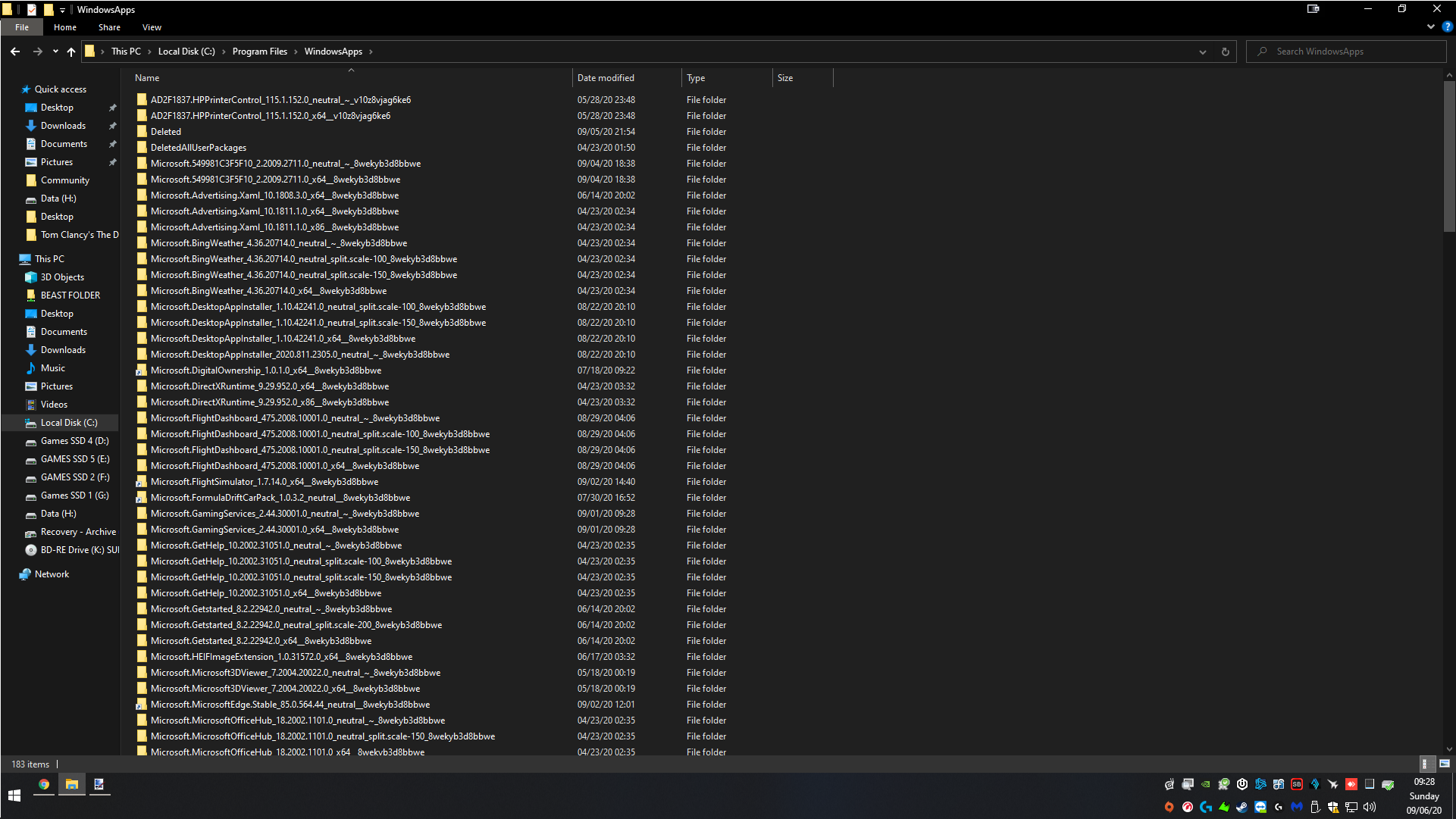
Task: Open Explorer help icon
Action: click(x=1447, y=27)
